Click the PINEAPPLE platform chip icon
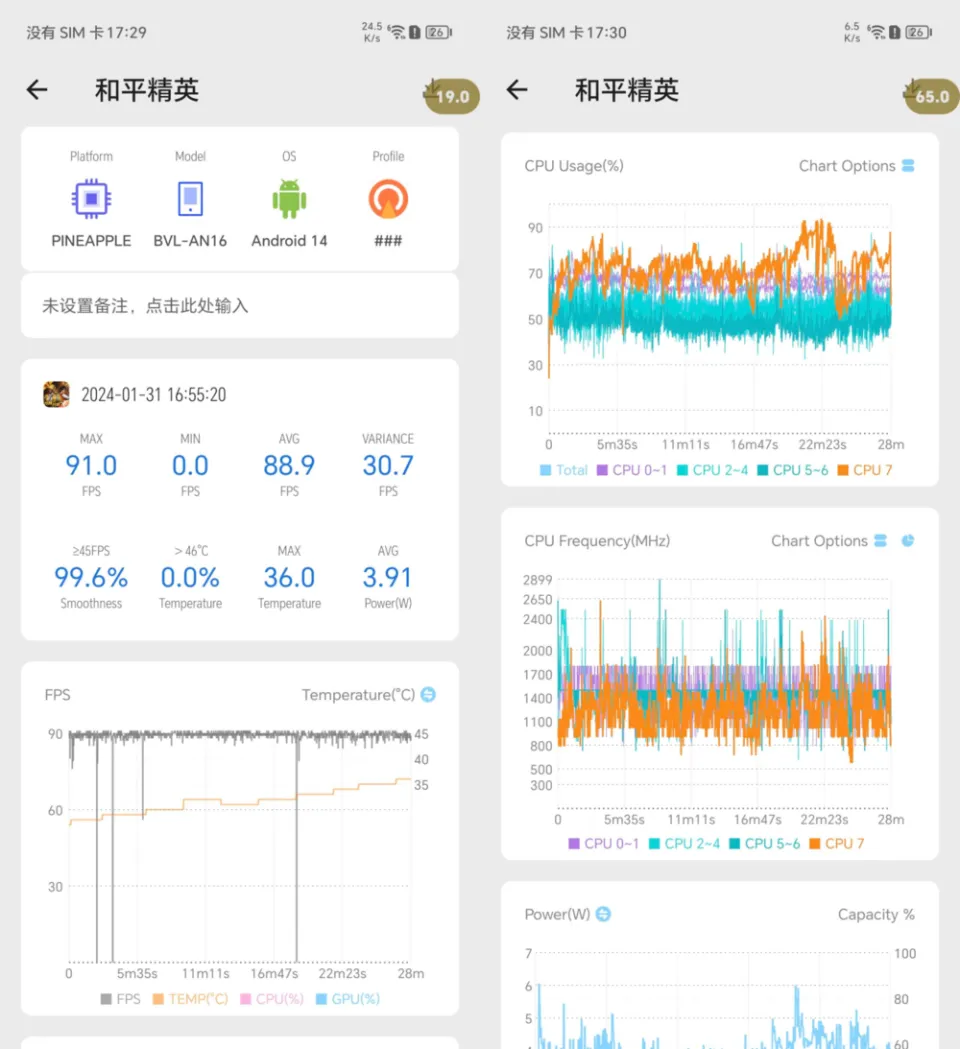 pyautogui.click(x=91, y=199)
